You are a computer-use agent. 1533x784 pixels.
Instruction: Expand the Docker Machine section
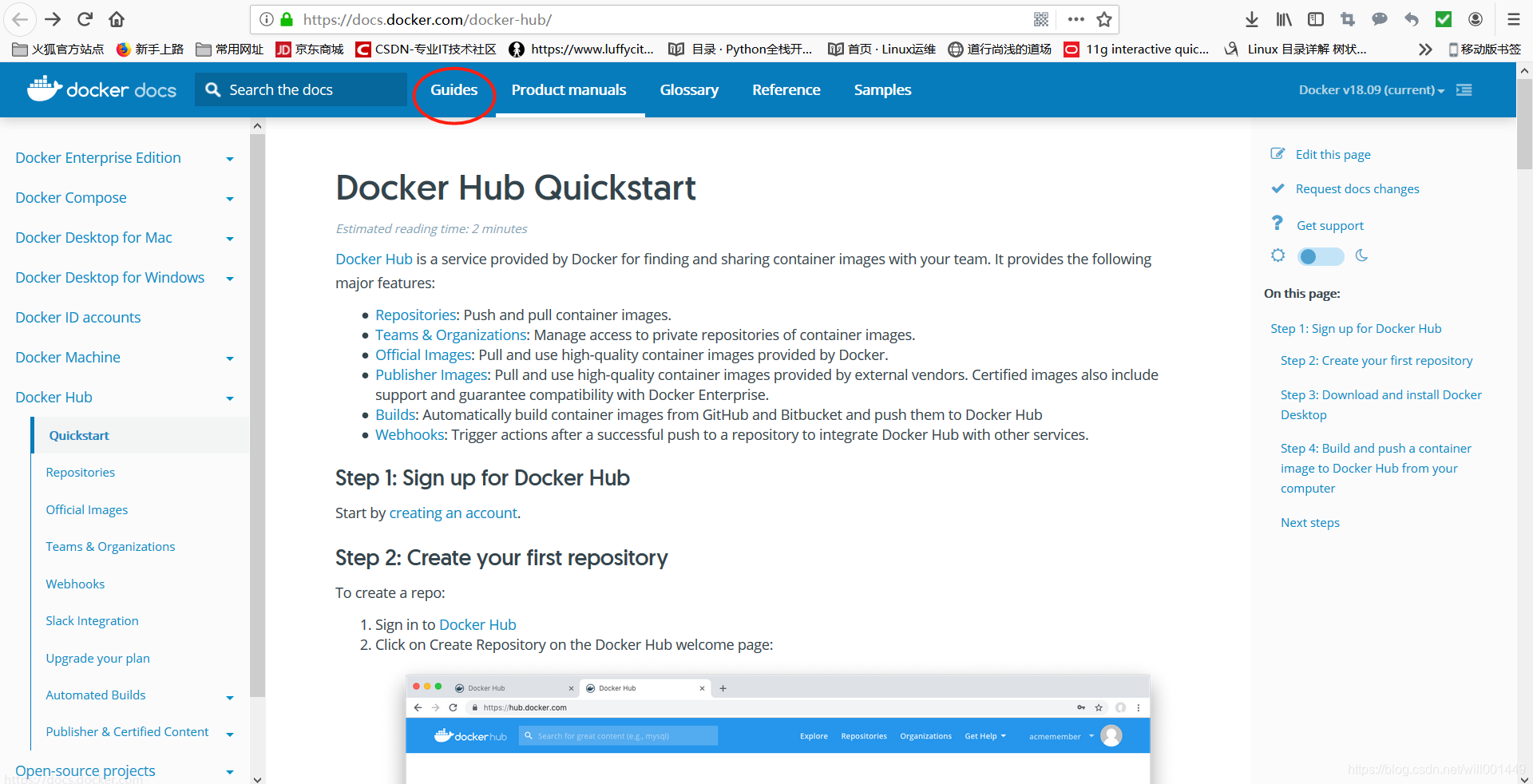click(x=230, y=358)
